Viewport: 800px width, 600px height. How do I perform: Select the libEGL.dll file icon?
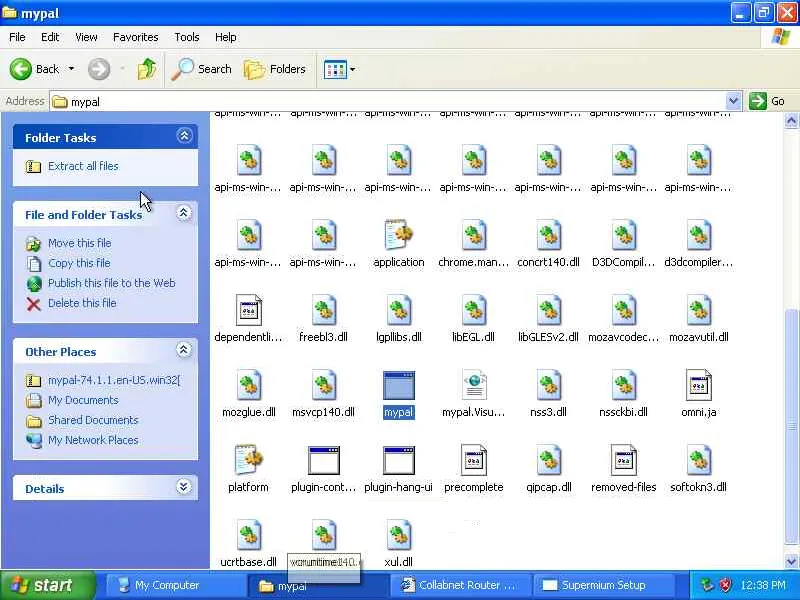coord(473,311)
